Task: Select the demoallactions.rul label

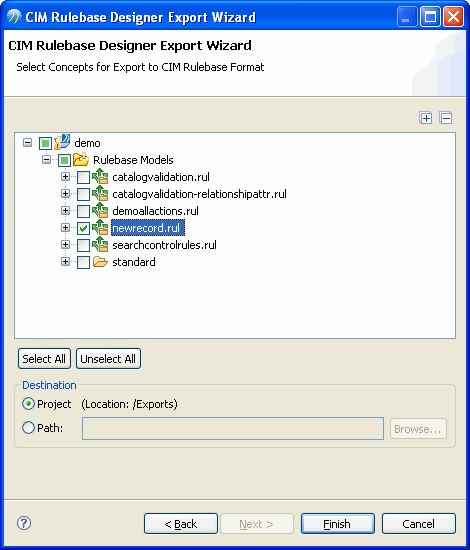Action: tap(155, 211)
